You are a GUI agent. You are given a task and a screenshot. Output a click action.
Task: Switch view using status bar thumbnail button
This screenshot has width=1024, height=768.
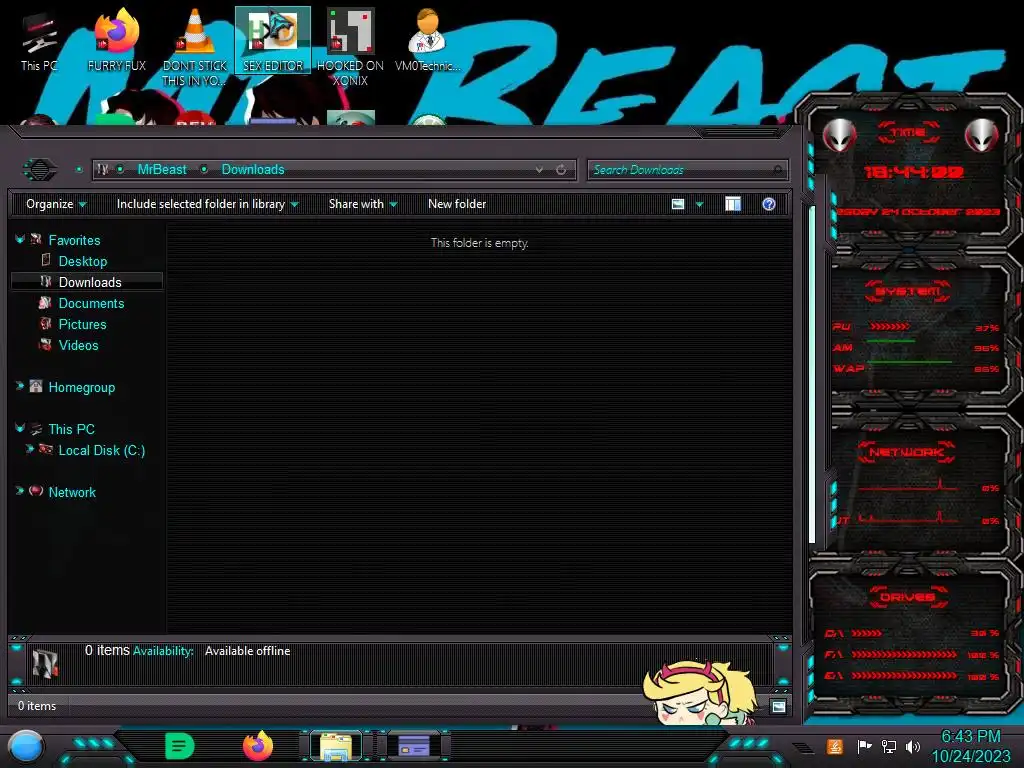[778, 706]
